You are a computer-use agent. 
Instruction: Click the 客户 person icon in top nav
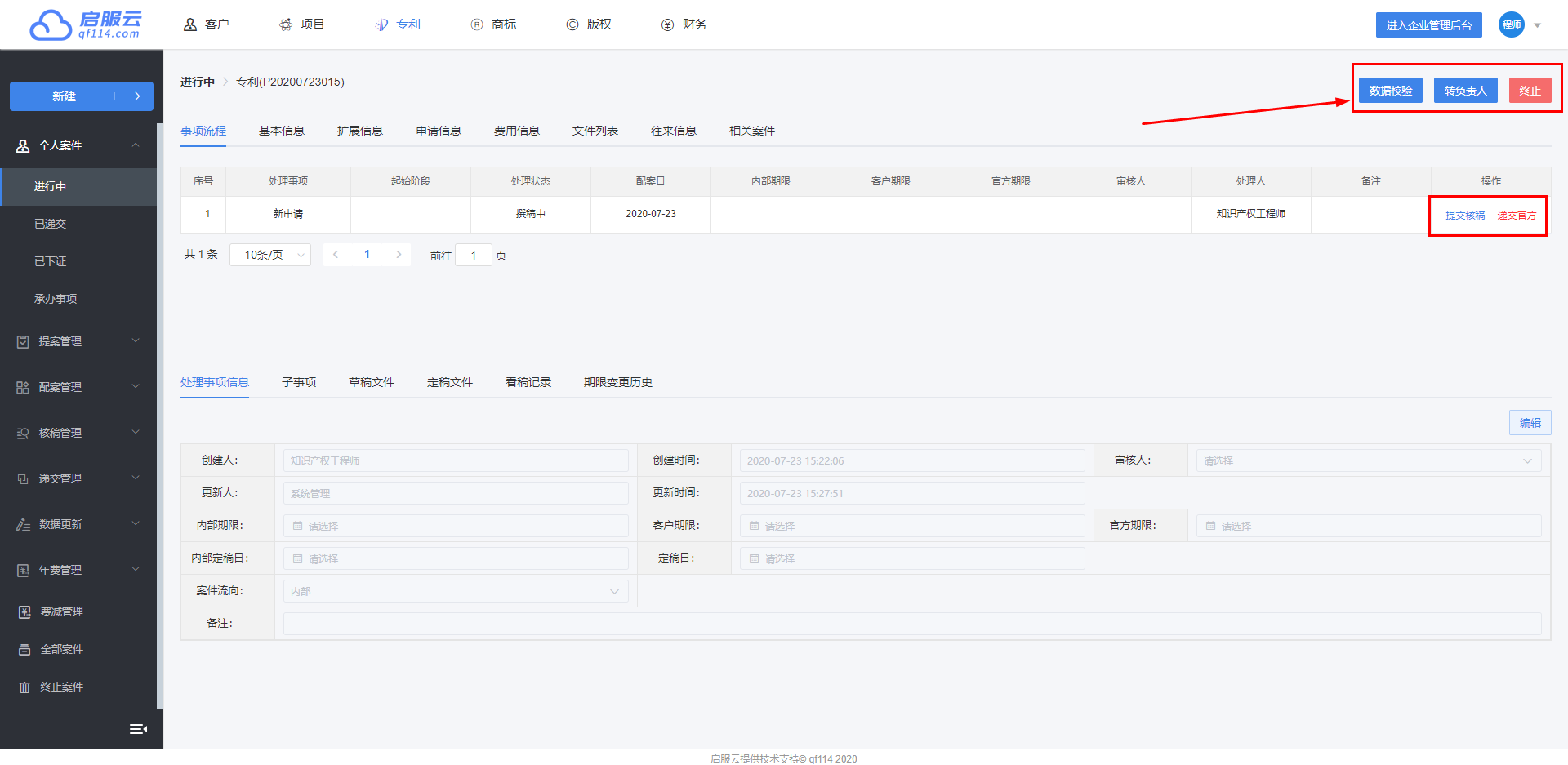(x=190, y=24)
